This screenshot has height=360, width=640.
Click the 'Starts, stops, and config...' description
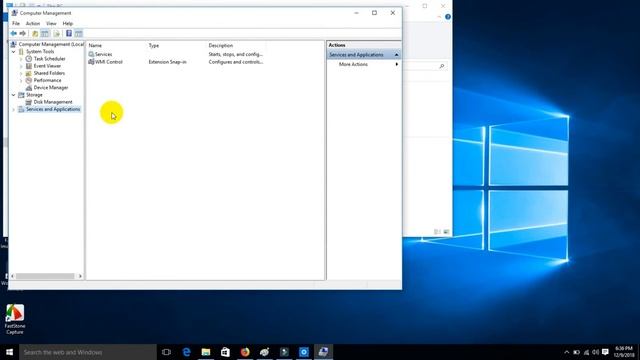(x=236, y=54)
